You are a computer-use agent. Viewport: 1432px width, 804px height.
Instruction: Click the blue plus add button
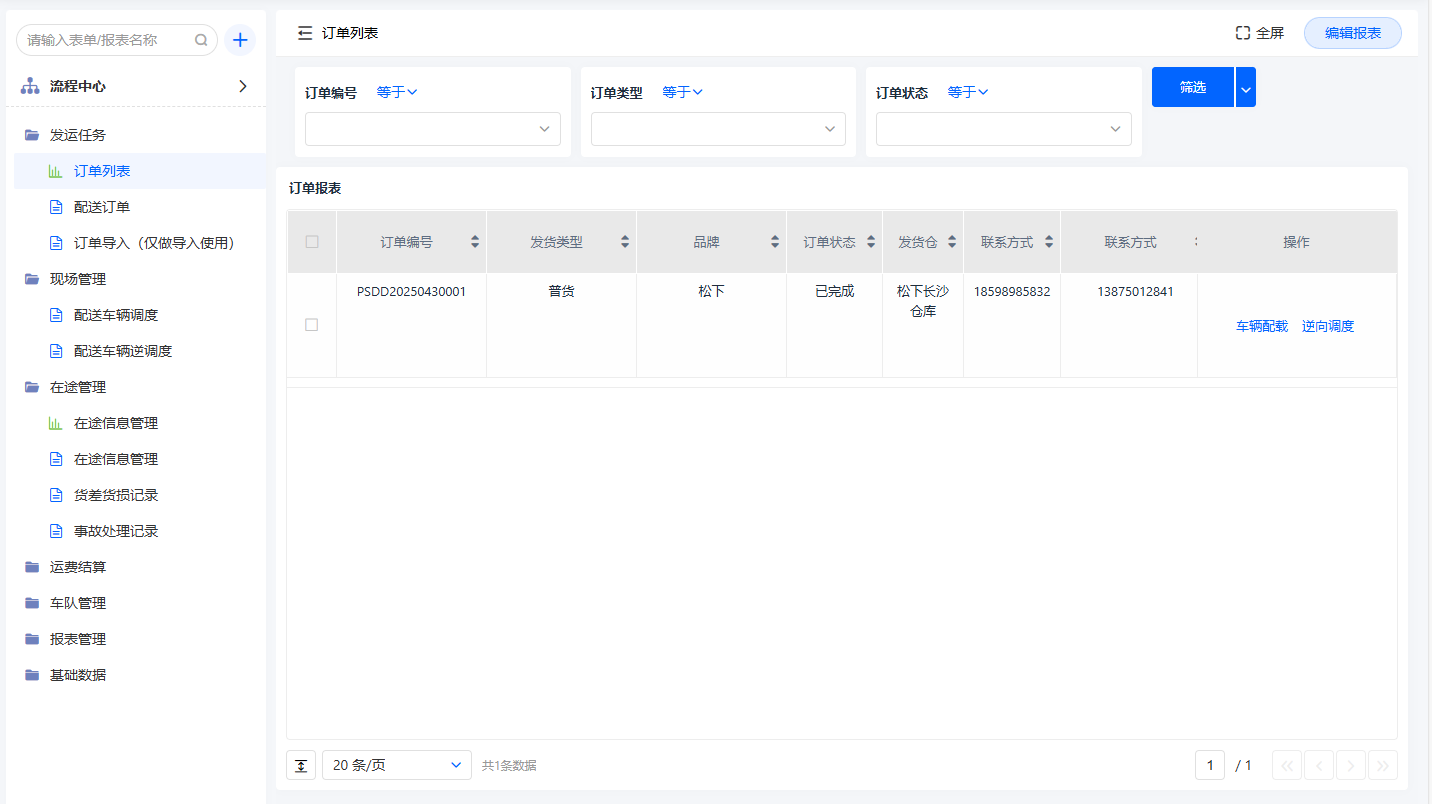point(240,40)
